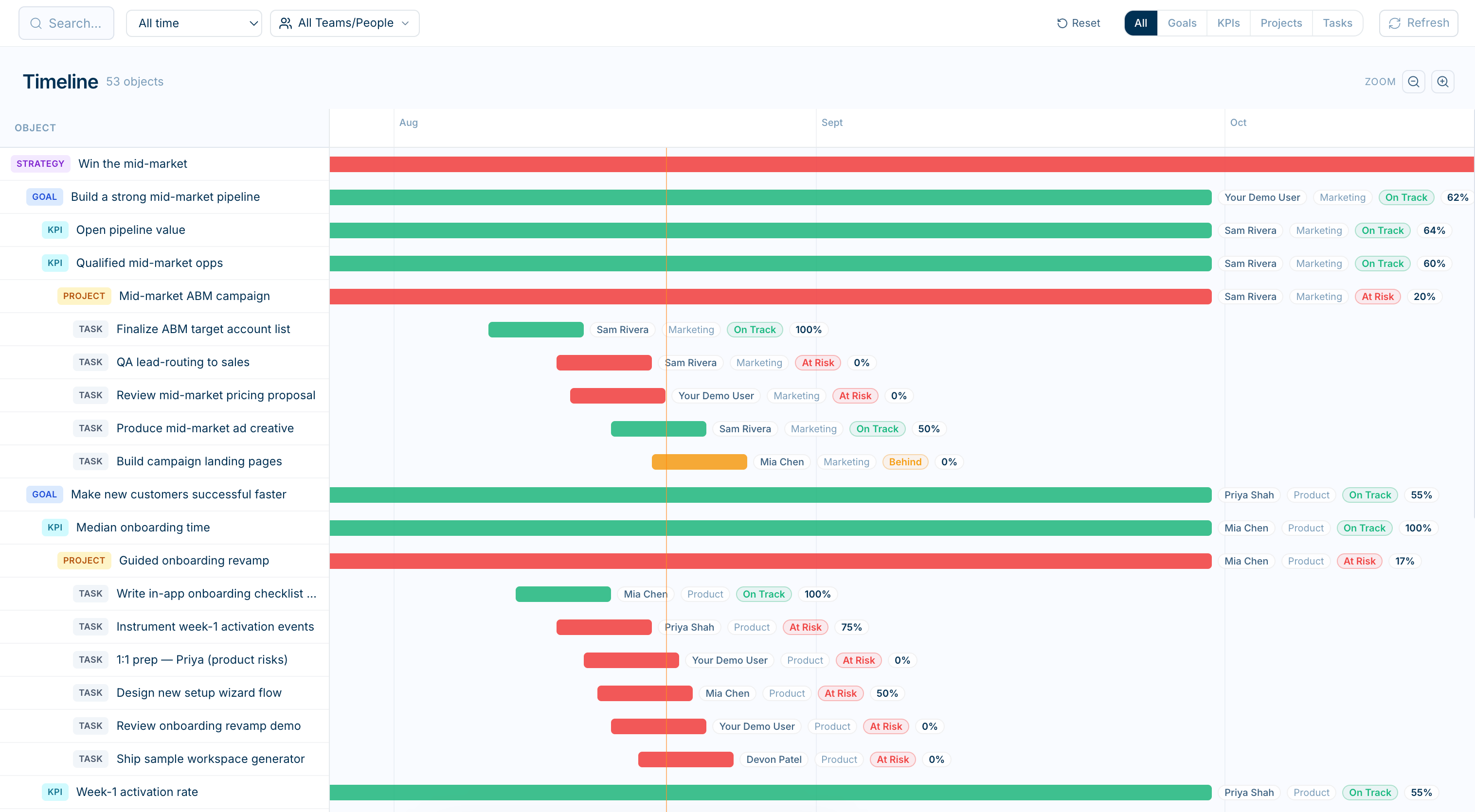
Task: Click the OBJECT column header
Action: [x=36, y=128]
